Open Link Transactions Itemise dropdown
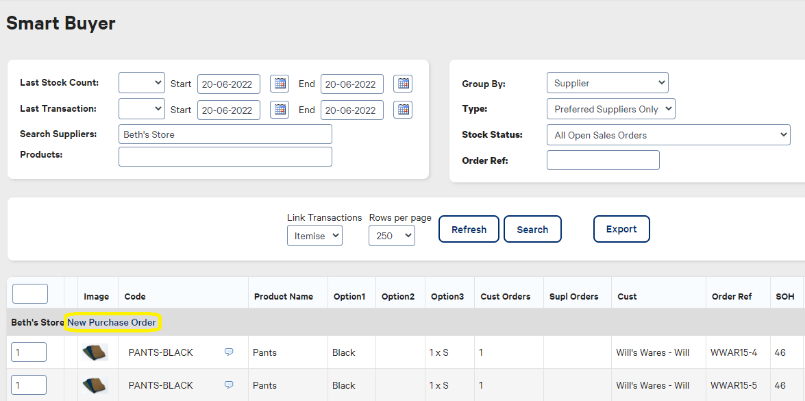This screenshot has height=401, width=805. [x=314, y=236]
